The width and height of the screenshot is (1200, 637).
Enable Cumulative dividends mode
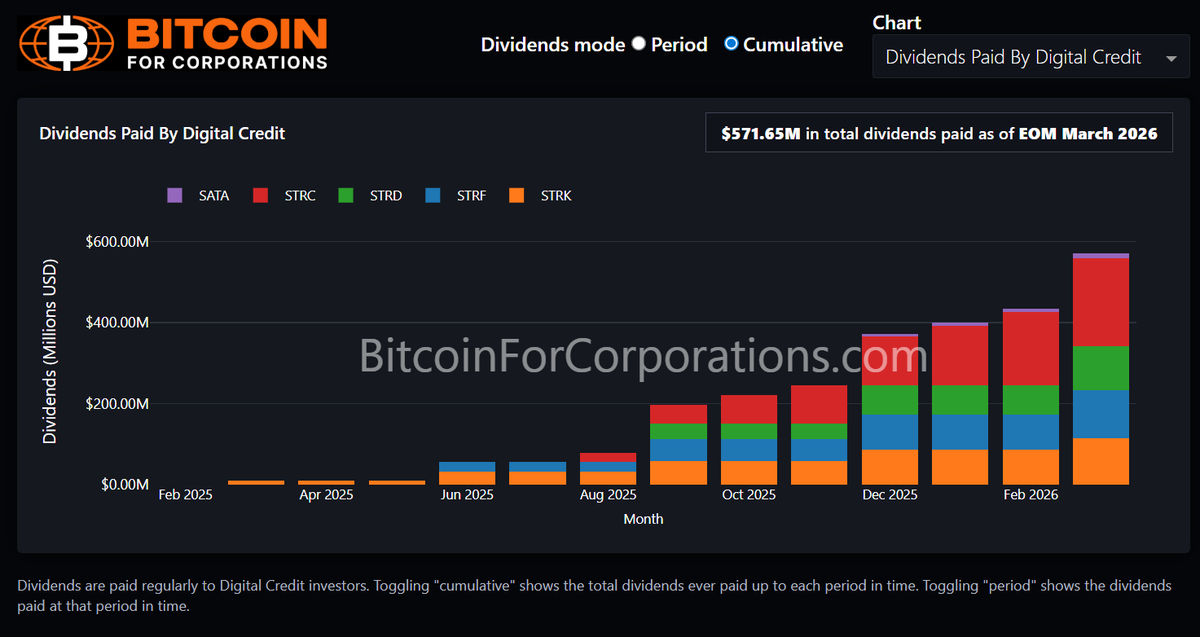click(x=731, y=44)
